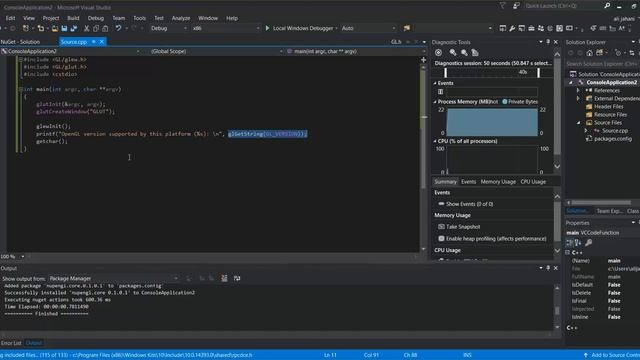Open the Debug menu
This screenshot has height=360, width=640.
tap(96, 18)
